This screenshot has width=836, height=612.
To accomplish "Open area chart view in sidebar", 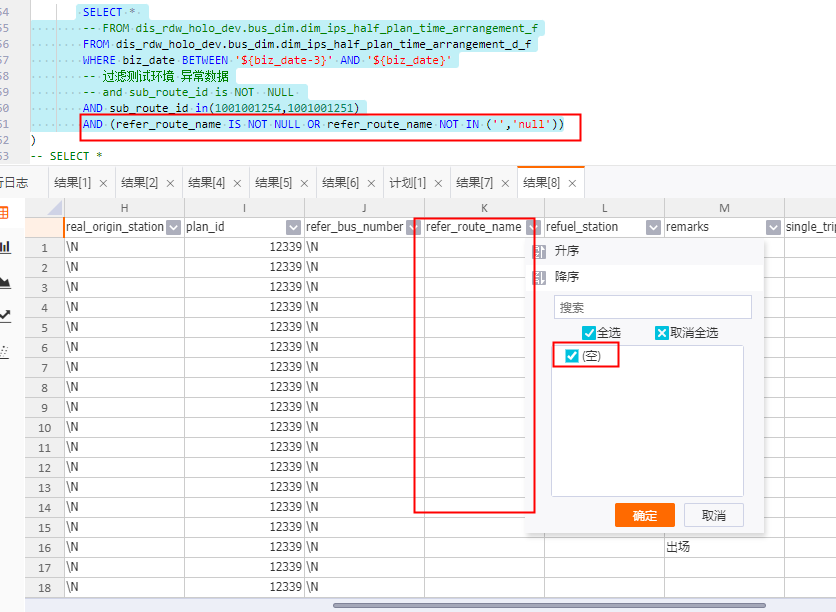I will click(5, 282).
